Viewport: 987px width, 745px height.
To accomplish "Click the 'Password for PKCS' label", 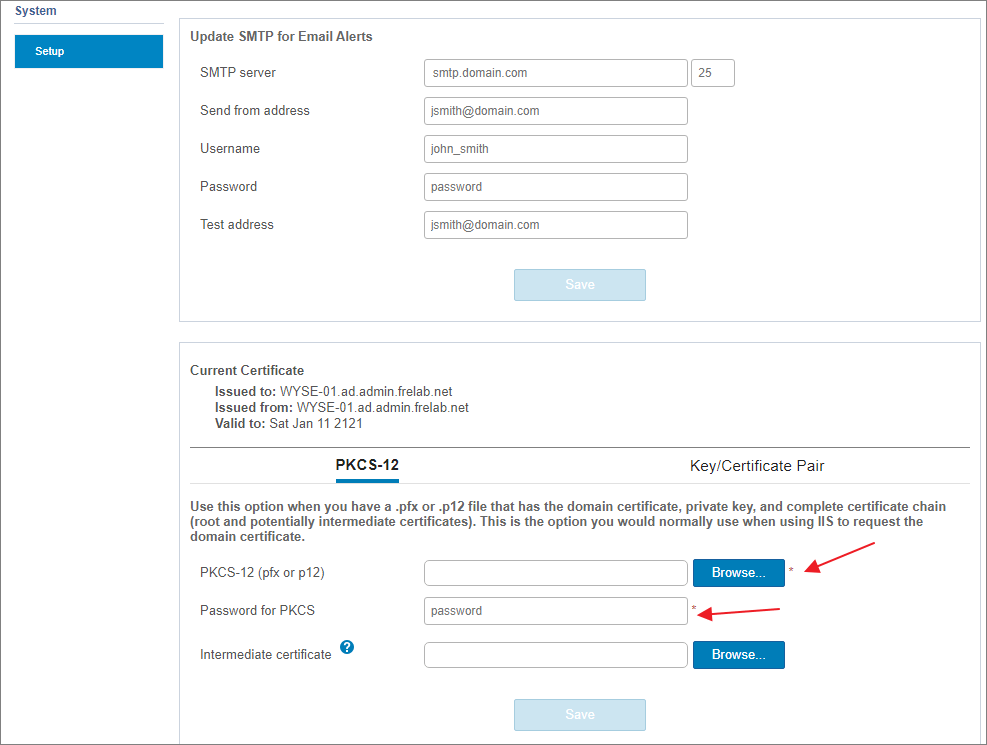I will pyautogui.click(x=257, y=611).
